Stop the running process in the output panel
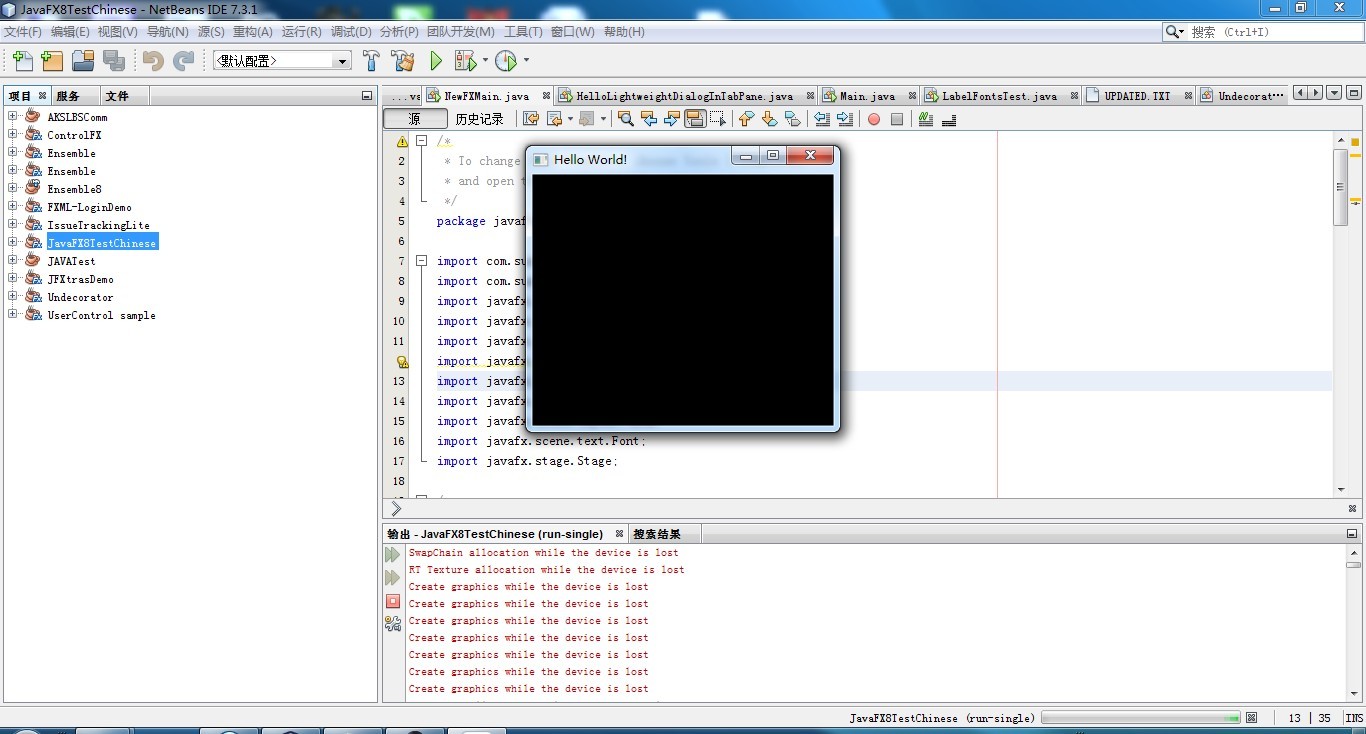 (393, 601)
